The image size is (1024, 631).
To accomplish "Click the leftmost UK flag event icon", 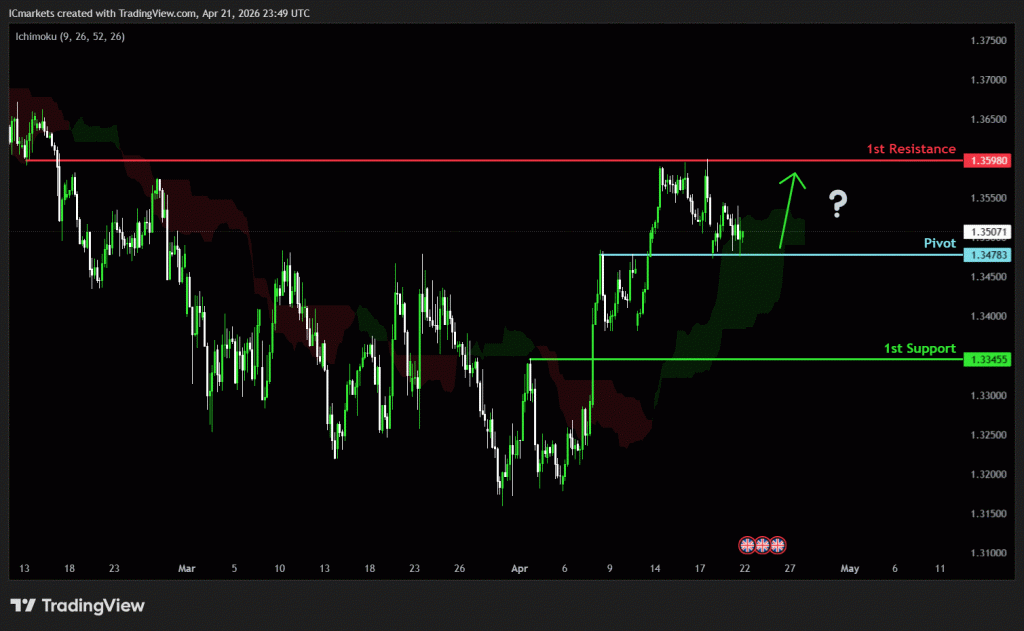I will (x=746, y=545).
